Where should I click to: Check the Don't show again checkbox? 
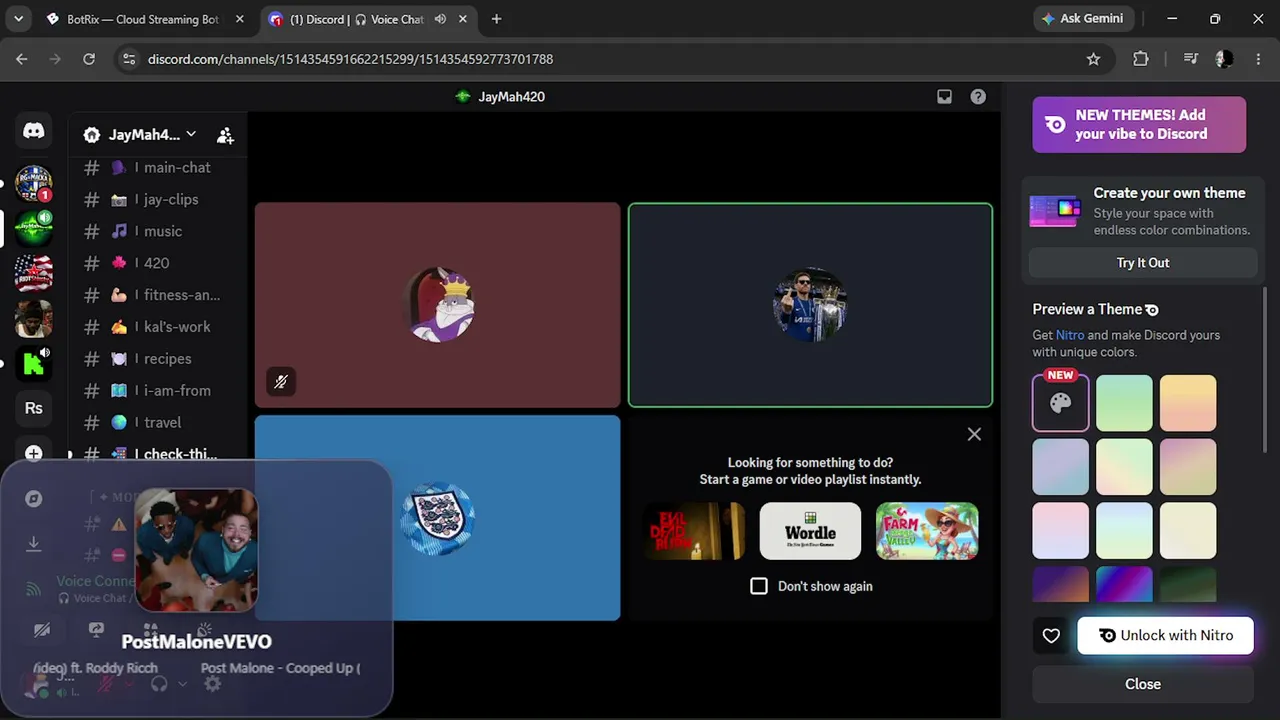(x=759, y=586)
